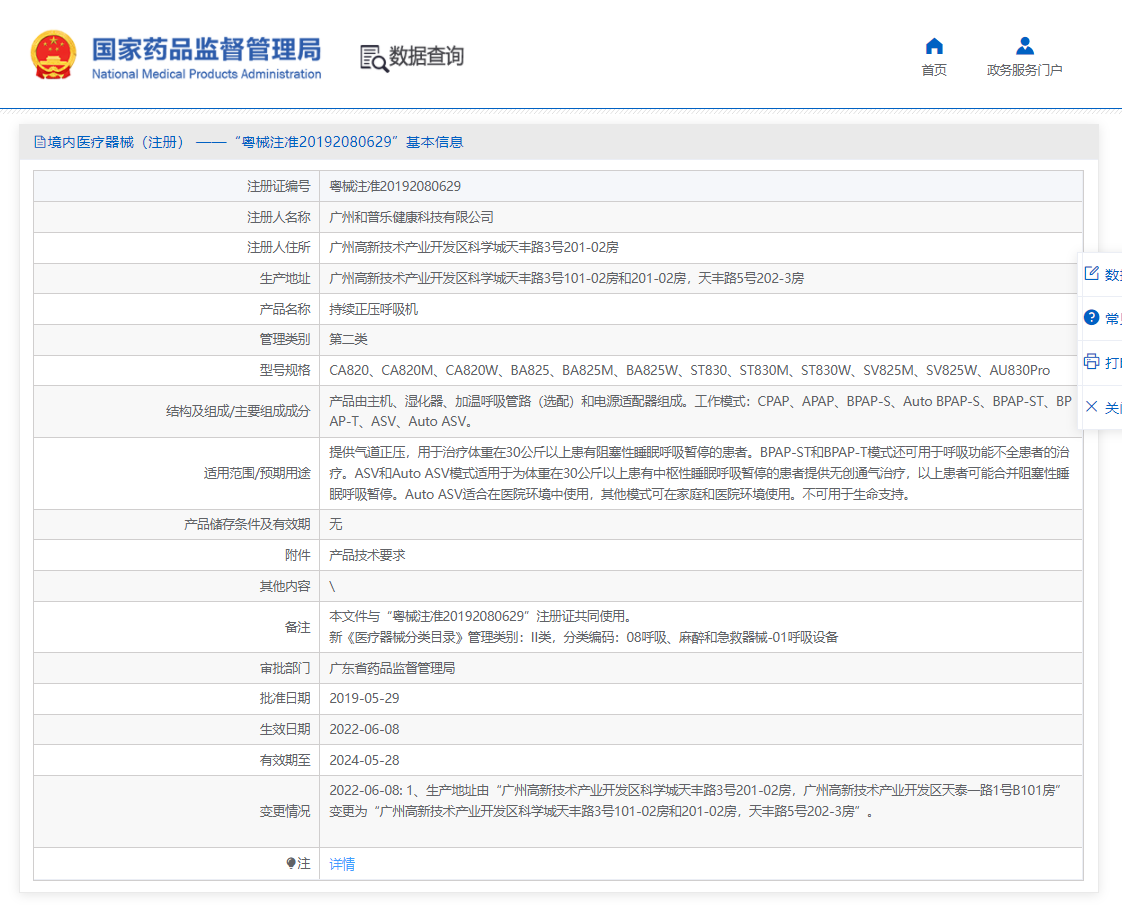Click the 型号规格 row label

285,371
